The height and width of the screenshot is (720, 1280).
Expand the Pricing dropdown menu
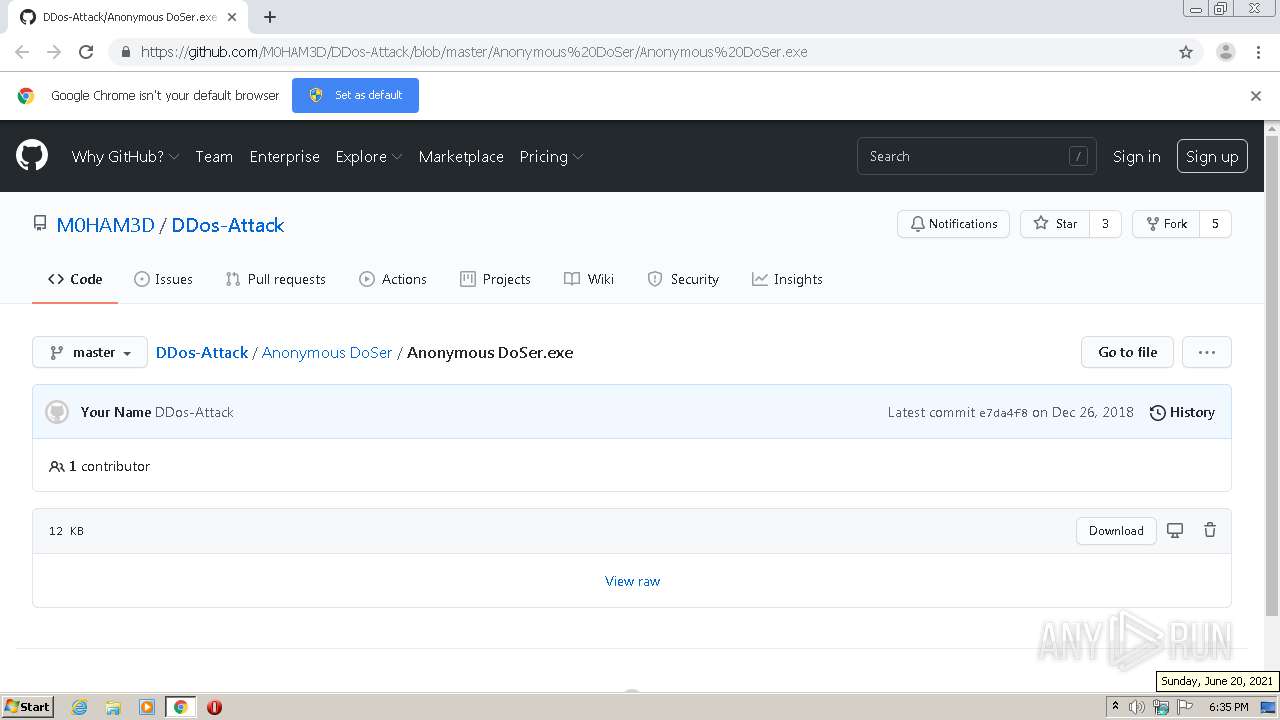(551, 157)
